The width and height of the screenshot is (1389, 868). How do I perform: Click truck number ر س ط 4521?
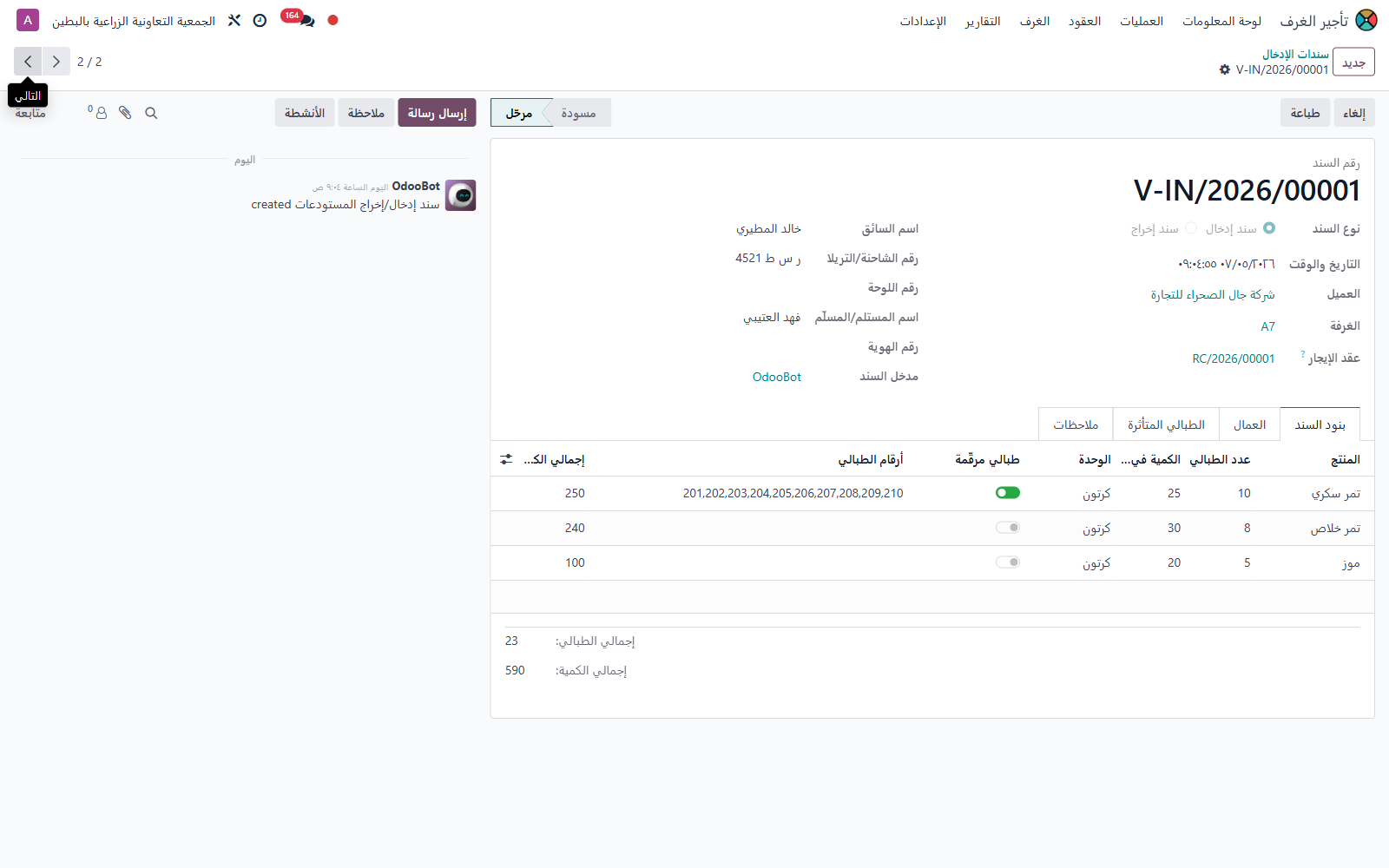click(767, 258)
